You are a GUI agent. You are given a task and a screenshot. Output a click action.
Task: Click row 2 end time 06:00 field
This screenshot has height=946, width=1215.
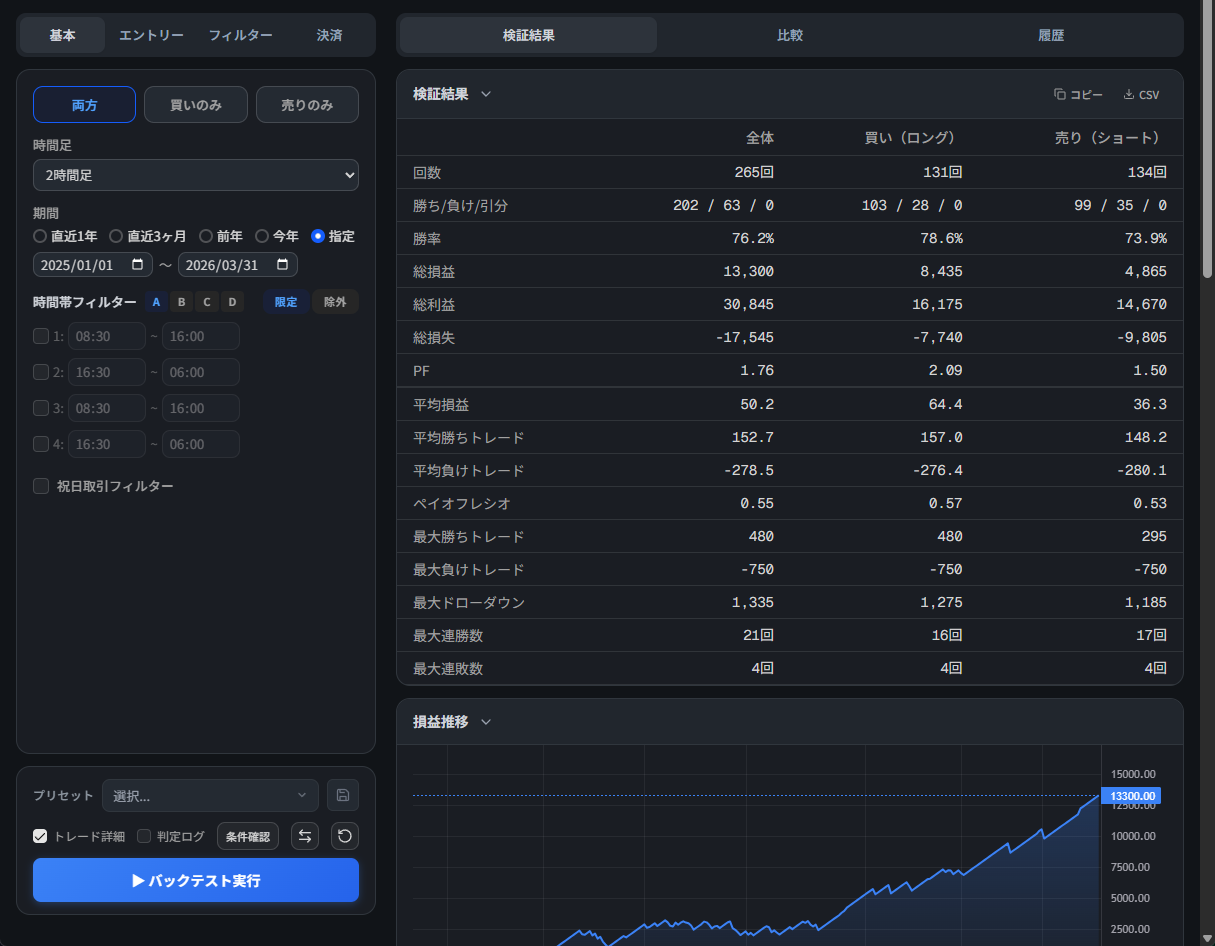pos(201,372)
